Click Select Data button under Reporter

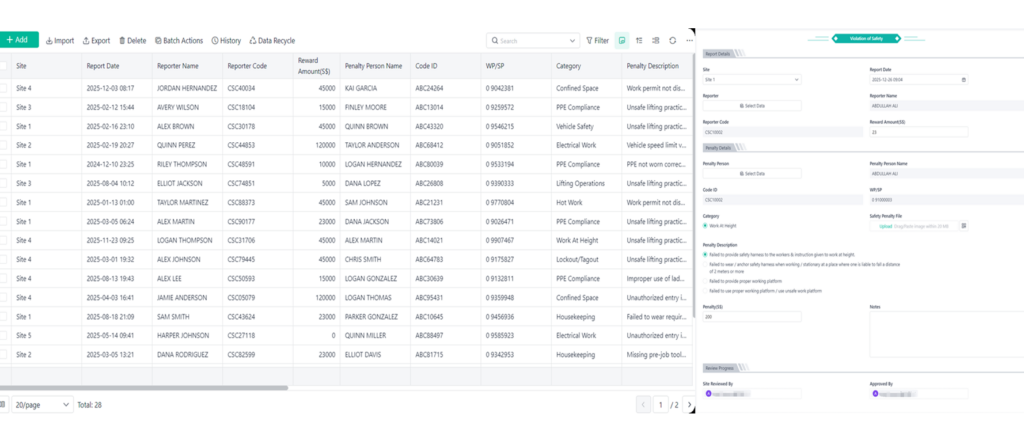point(752,105)
